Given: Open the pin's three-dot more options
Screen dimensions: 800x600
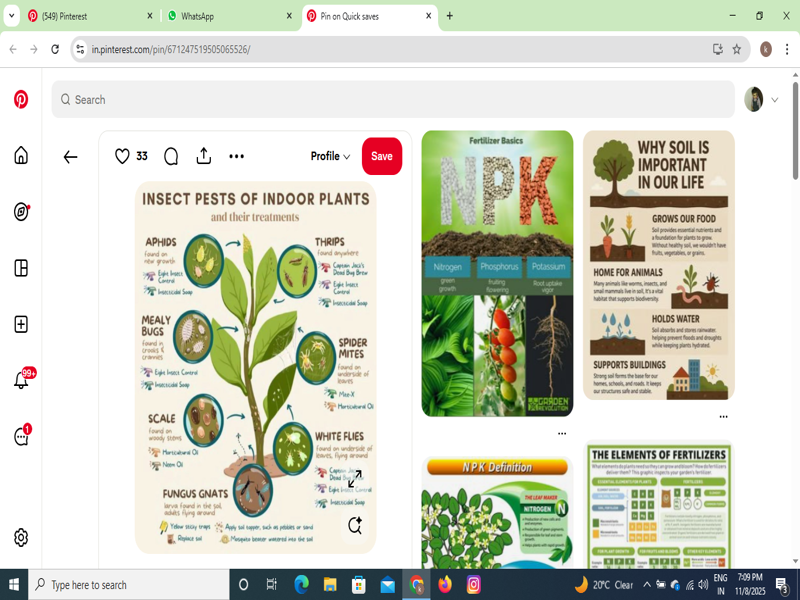Looking at the screenshot, I should pyautogui.click(x=237, y=156).
